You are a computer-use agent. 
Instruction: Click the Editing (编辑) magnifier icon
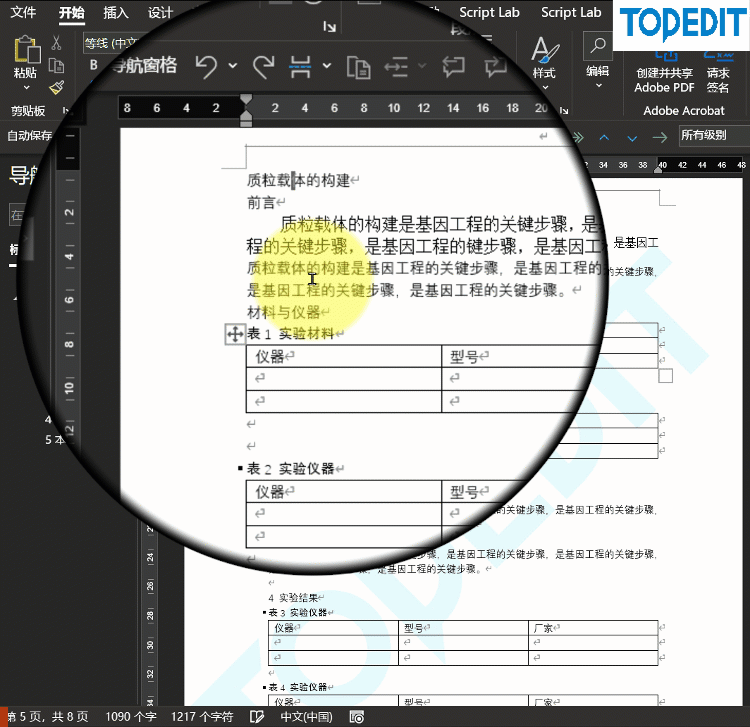pos(598,46)
